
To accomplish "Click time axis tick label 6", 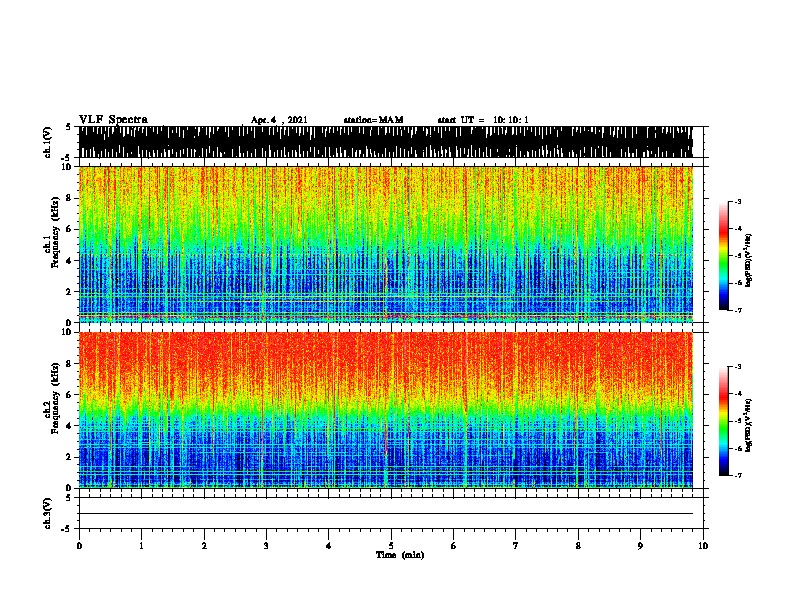I will click(453, 546).
